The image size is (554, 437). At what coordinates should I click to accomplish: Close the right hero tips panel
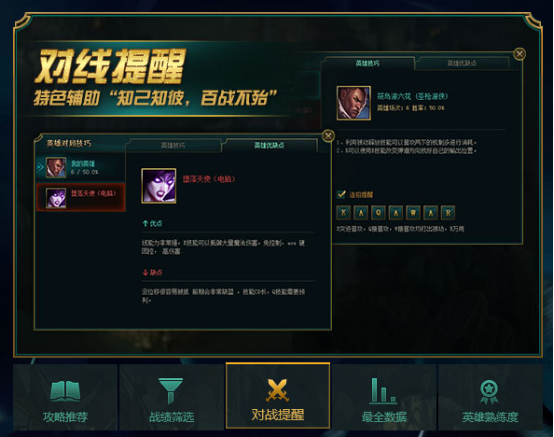[519, 54]
